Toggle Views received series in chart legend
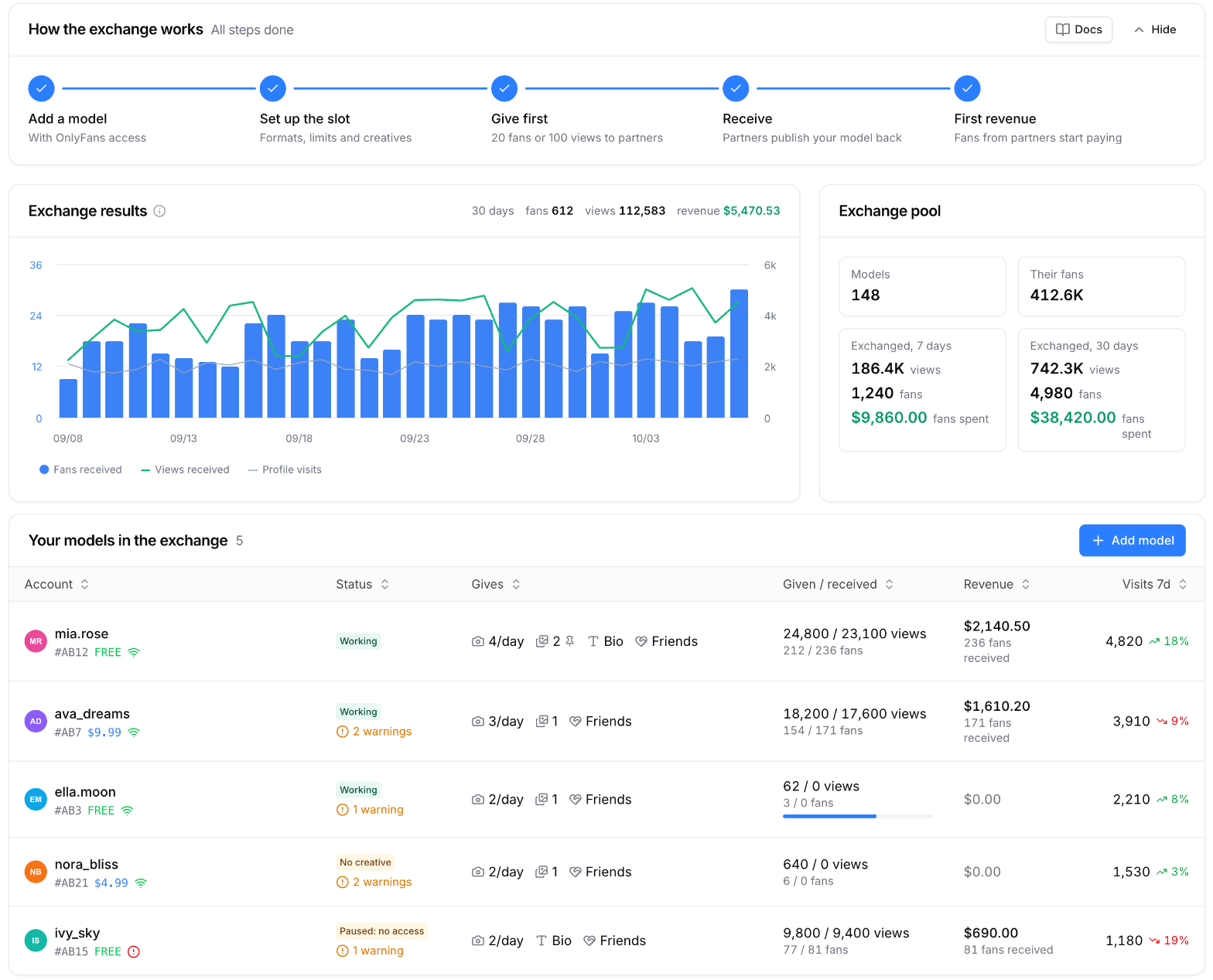 [x=185, y=470]
